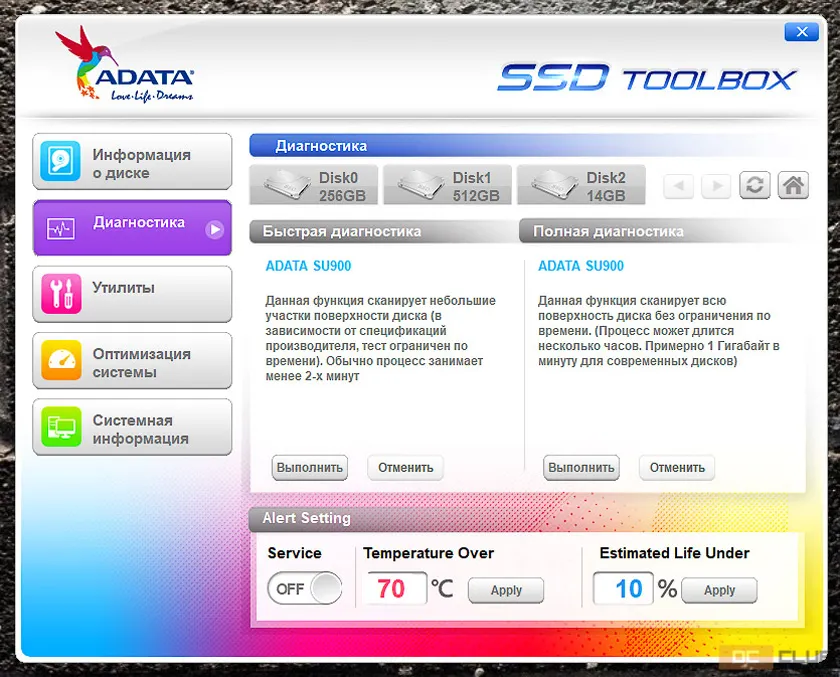The height and width of the screenshot is (677, 840).
Task: Close the SSD Toolbox window
Action: [801, 32]
